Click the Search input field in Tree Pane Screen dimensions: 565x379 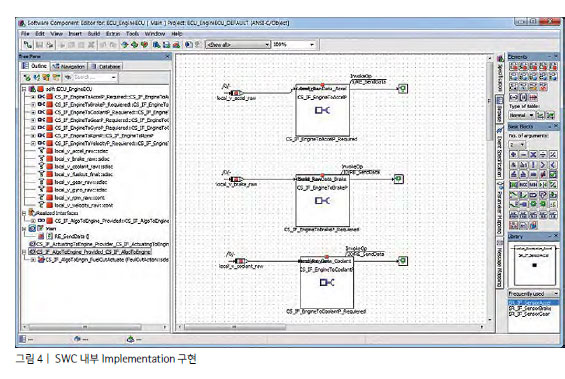(x=92, y=77)
